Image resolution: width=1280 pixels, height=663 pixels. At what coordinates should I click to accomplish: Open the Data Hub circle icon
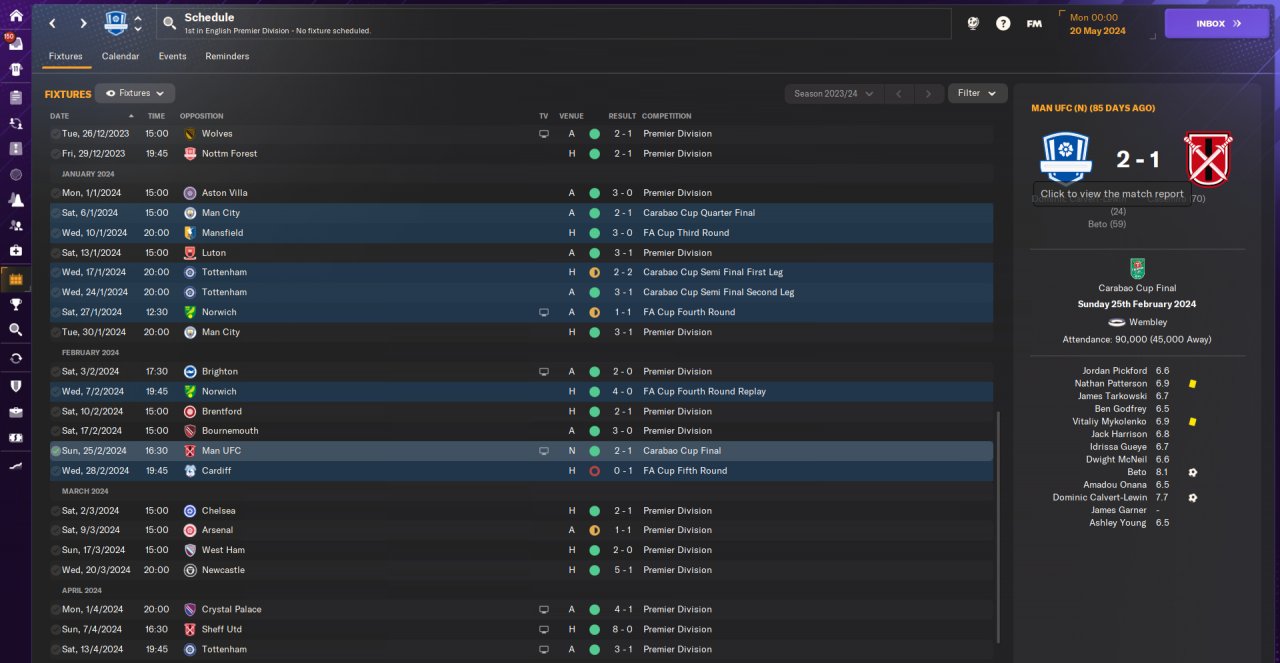[x=15, y=174]
